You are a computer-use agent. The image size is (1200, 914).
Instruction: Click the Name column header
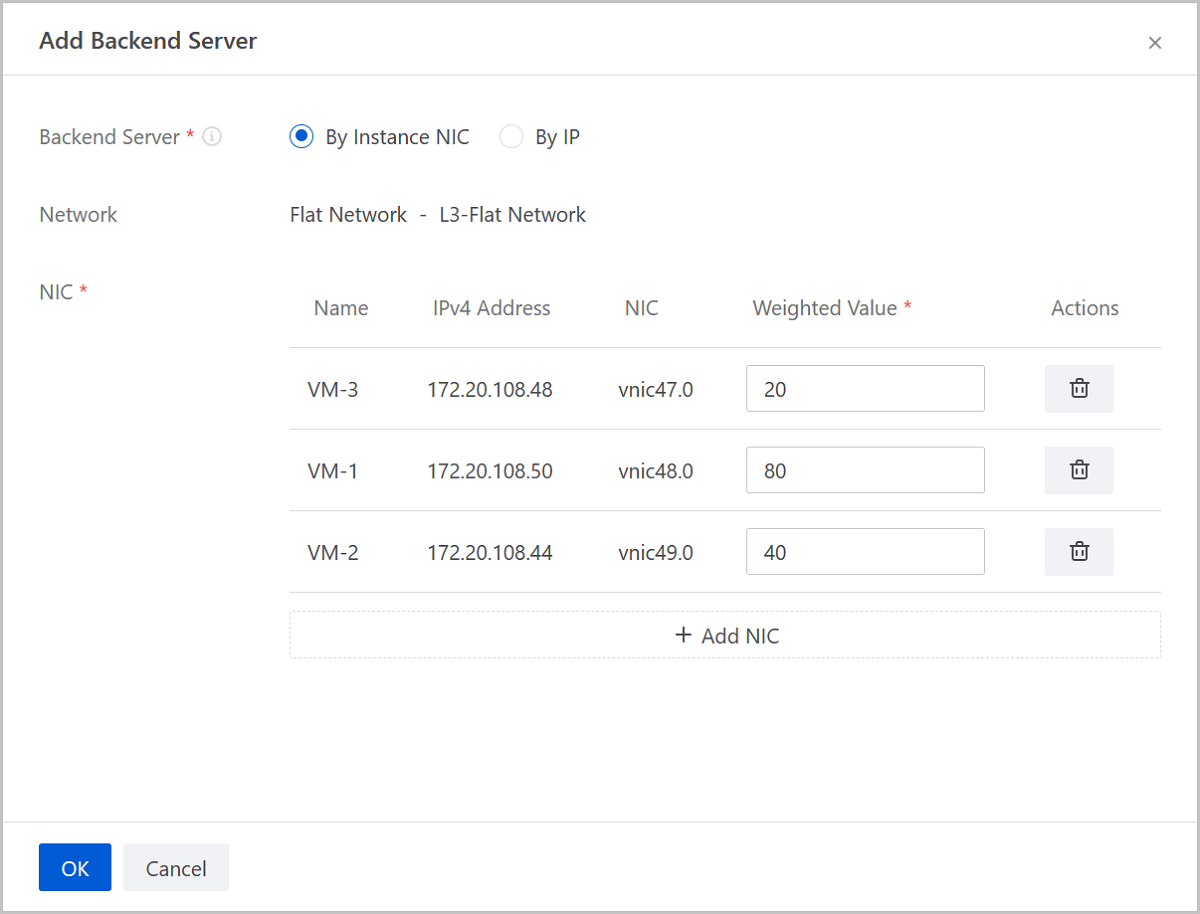point(341,308)
